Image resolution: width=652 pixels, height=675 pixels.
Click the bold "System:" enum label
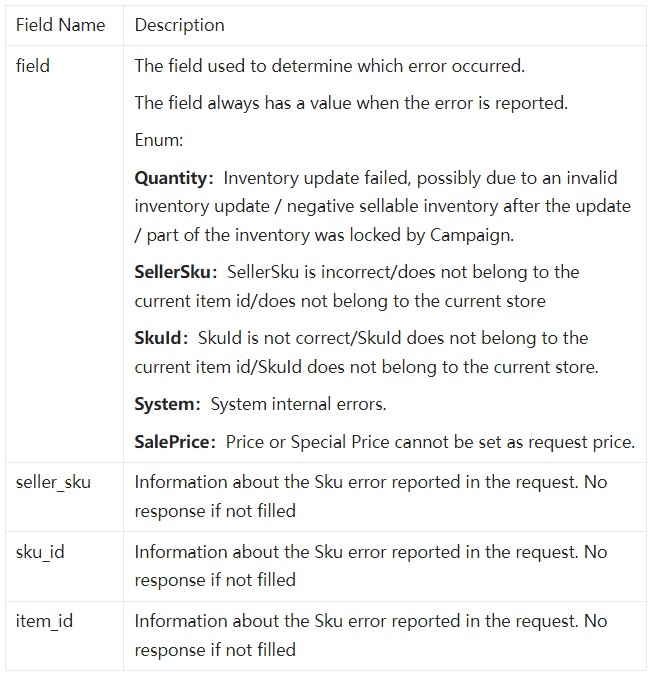click(167, 404)
